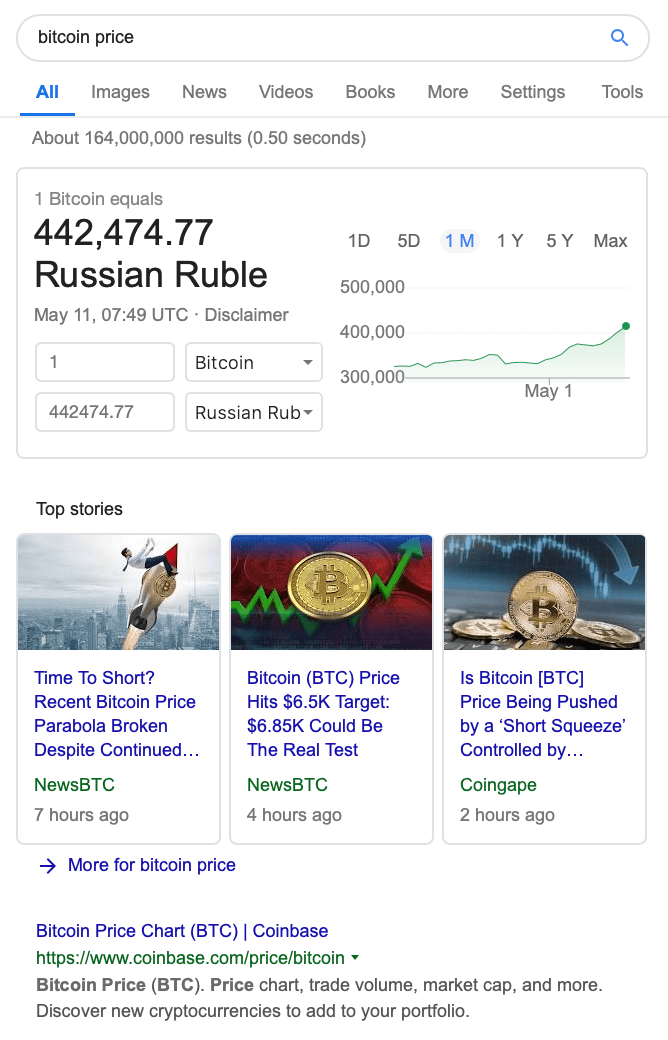Open the rocket-riding Bitcoin story thumbnail
The height and width of the screenshot is (1040, 668).
pyautogui.click(x=118, y=592)
